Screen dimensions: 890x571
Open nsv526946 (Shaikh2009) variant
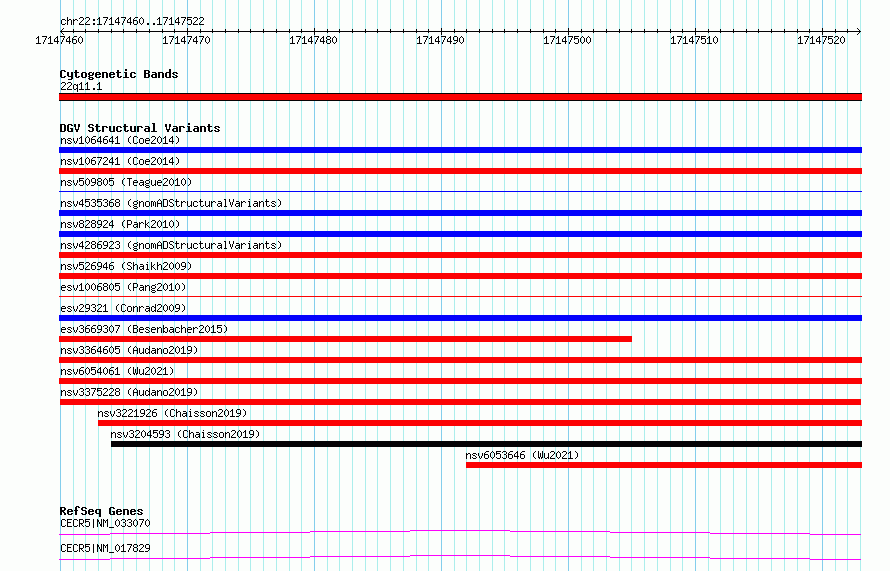click(126, 266)
